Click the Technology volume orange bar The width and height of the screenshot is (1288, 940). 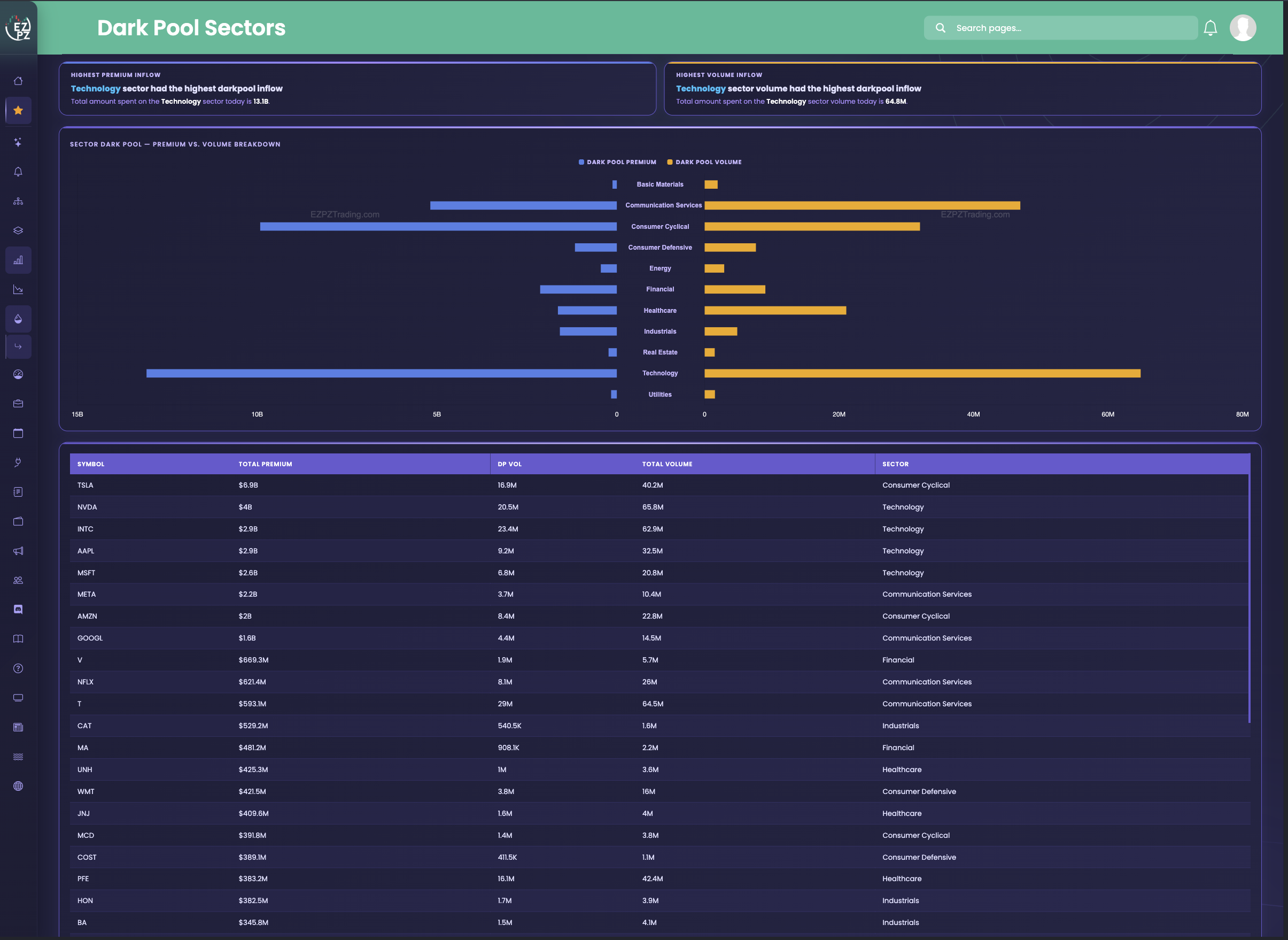tap(922, 373)
